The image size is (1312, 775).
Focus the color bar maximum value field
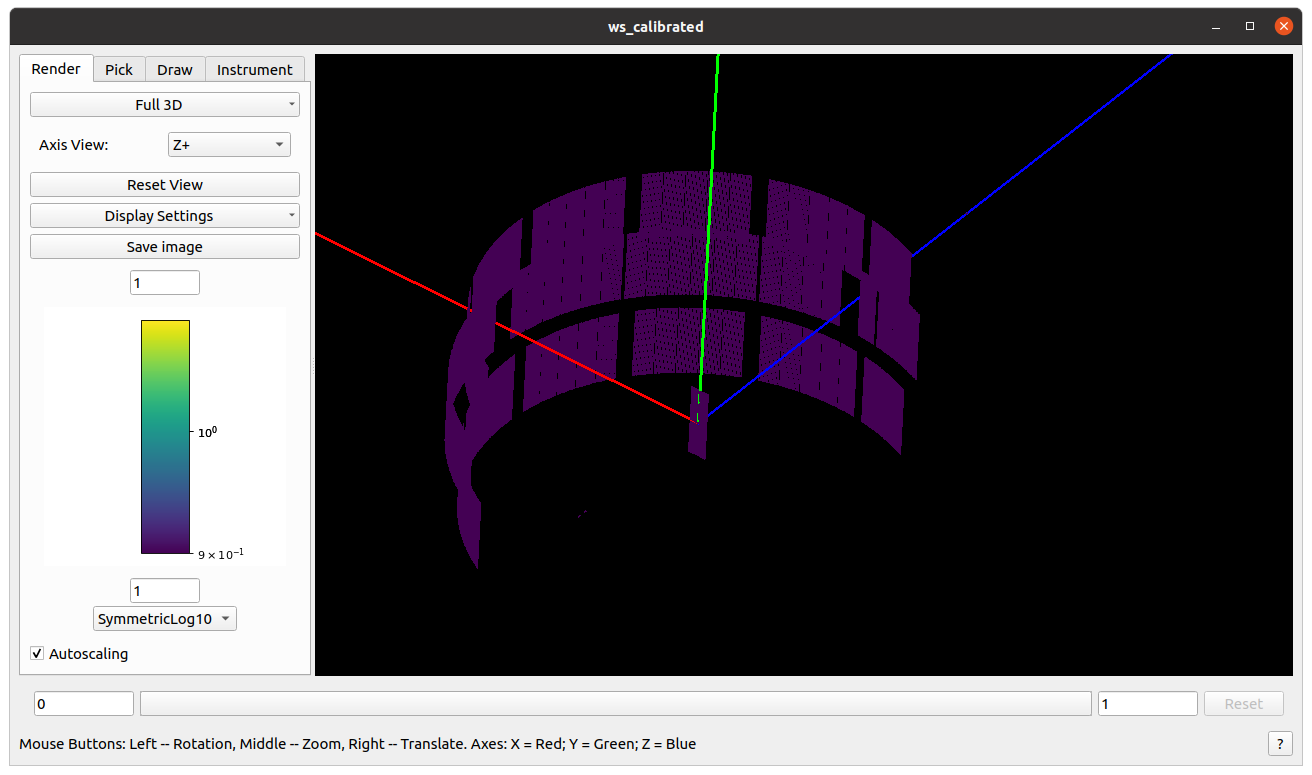point(165,283)
